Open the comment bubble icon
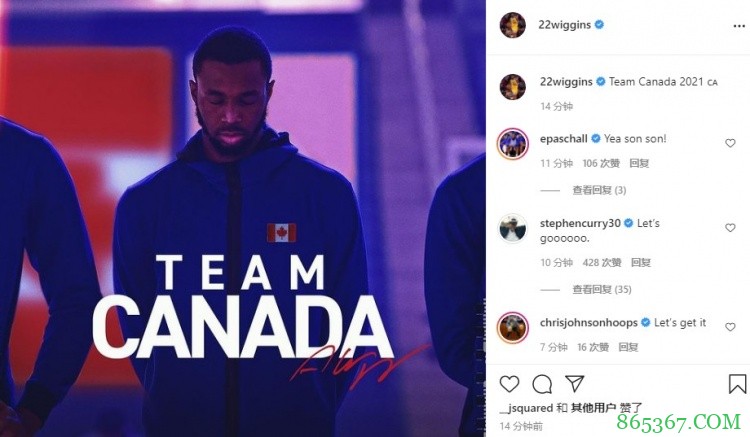The width and height of the screenshot is (750, 437). point(542,384)
